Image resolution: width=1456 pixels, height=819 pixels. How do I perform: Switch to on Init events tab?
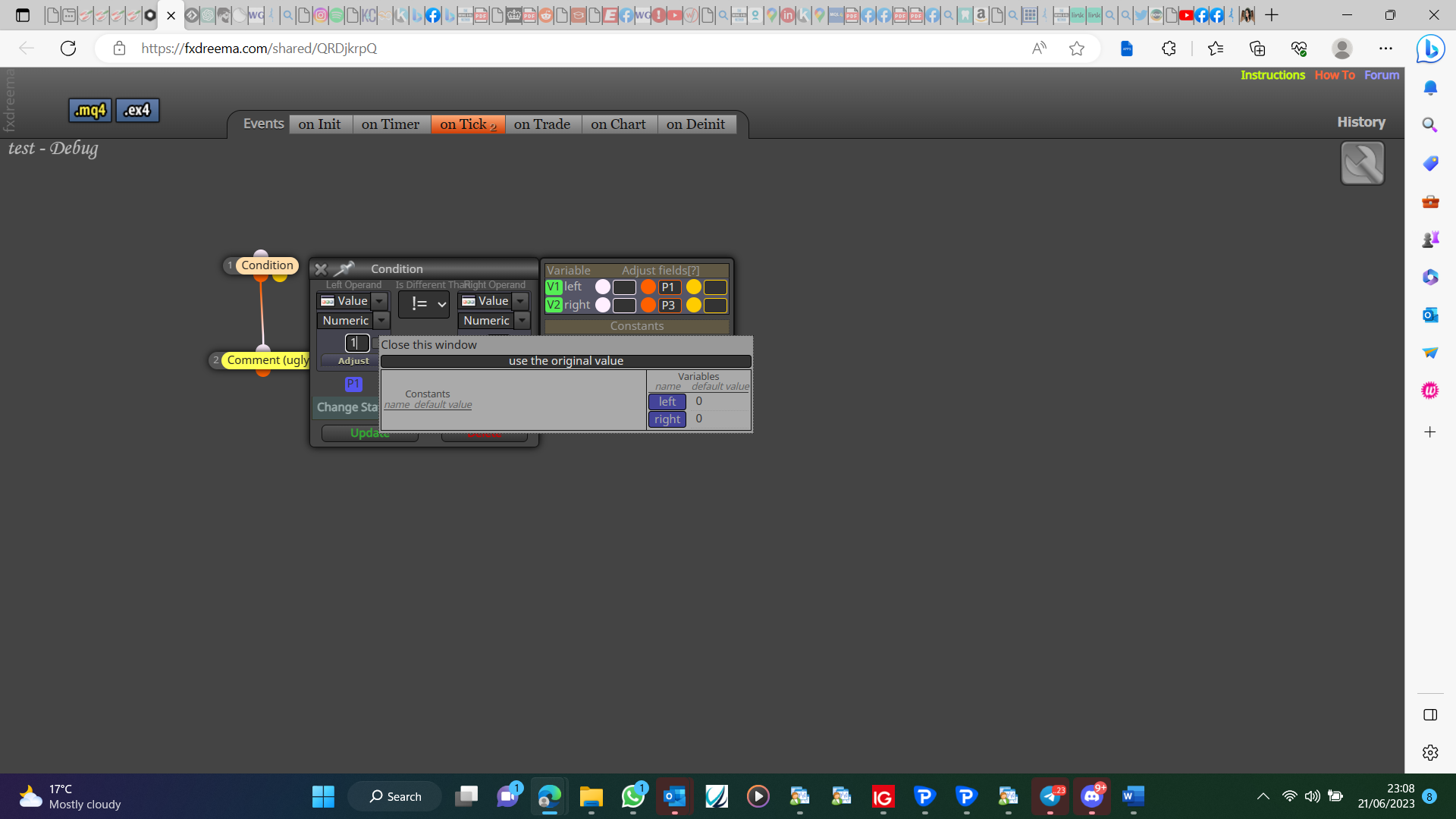click(319, 124)
